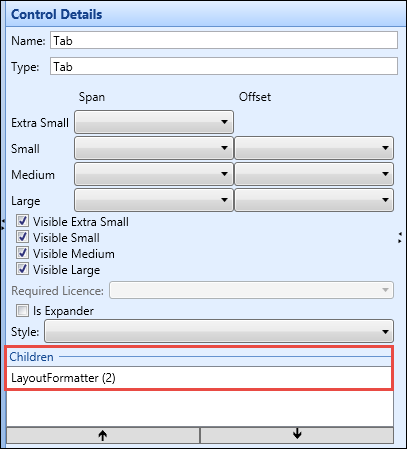This screenshot has height=449, width=407.
Task: Click the move up arrow button
Action: pos(103,435)
